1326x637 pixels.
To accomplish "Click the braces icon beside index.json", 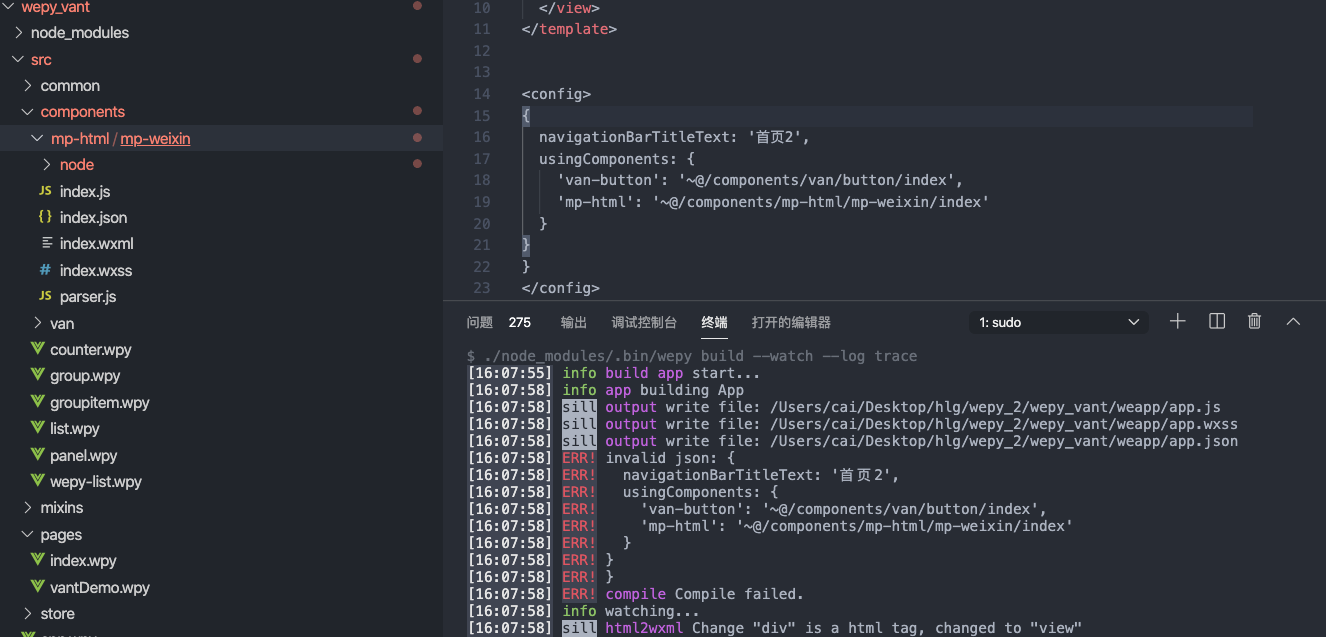I will click(45, 217).
